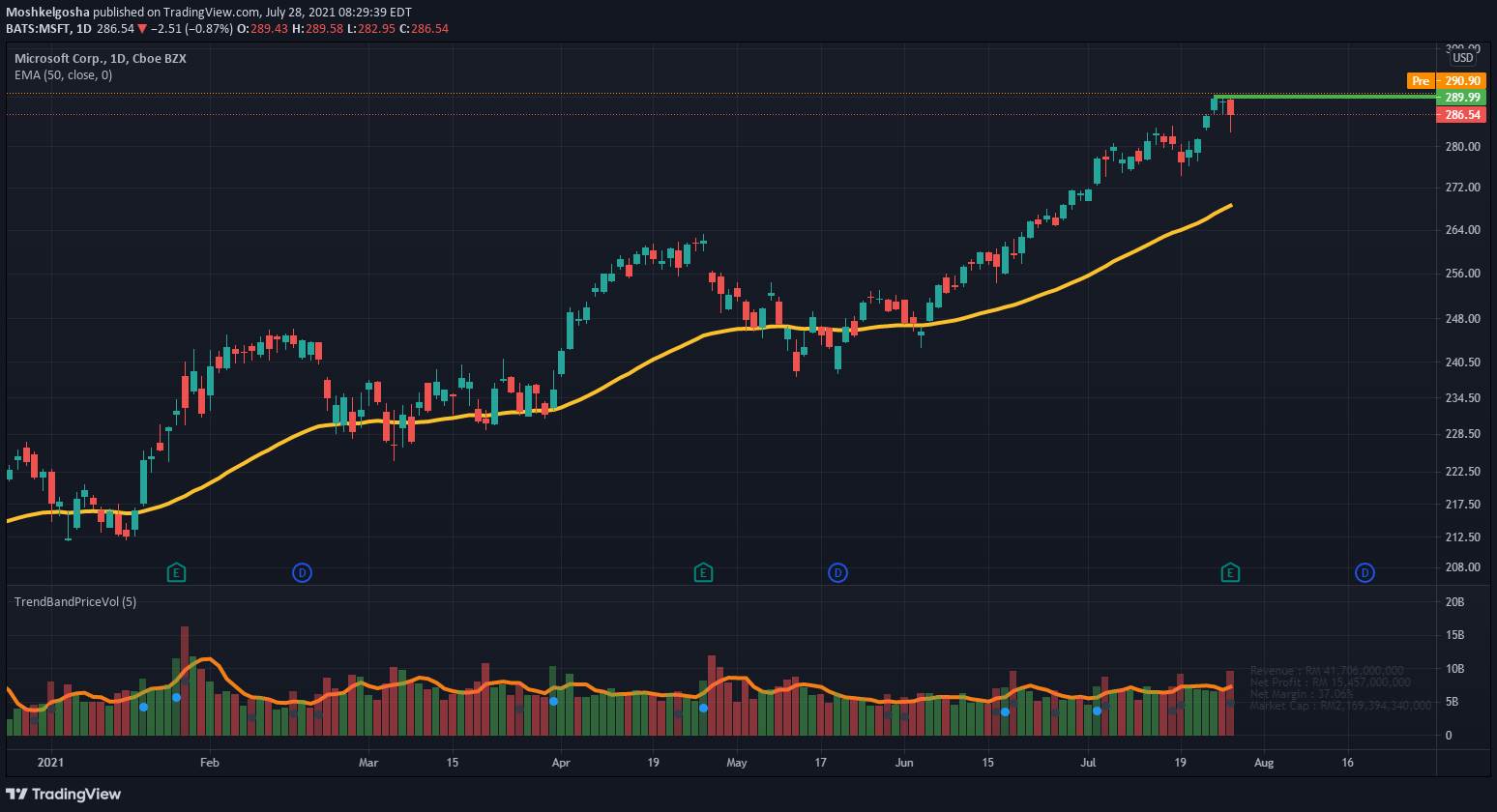This screenshot has width=1497, height=812.
Task: Click the 15B volume axis label
Action: (x=1454, y=636)
